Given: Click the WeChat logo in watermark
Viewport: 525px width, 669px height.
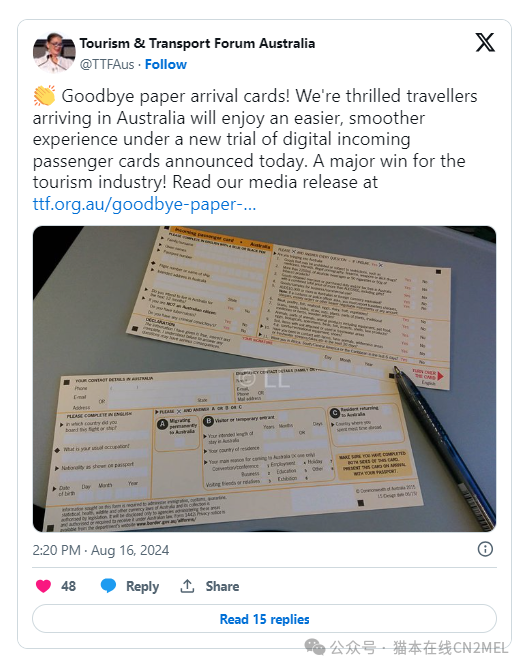Looking at the screenshot, I should (x=315, y=647).
